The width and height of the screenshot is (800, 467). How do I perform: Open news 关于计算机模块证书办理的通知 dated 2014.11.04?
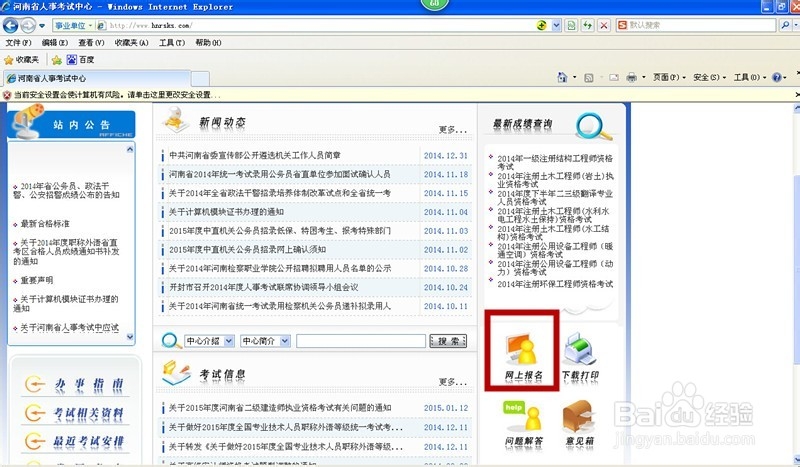pos(227,212)
